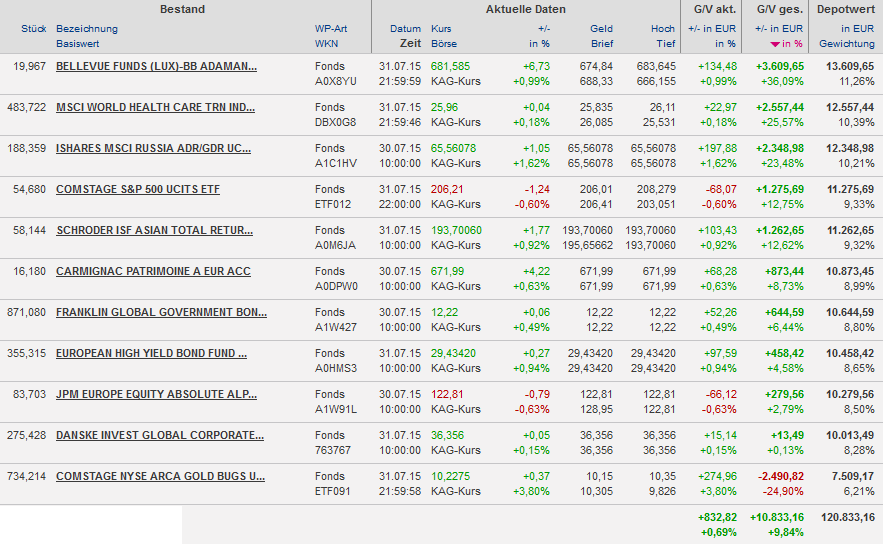Image resolution: width=883 pixels, height=544 pixels.
Task: Click JPM EUROPE EQUITY ABSOLUTE ALP… link
Action: tap(156, 395)
